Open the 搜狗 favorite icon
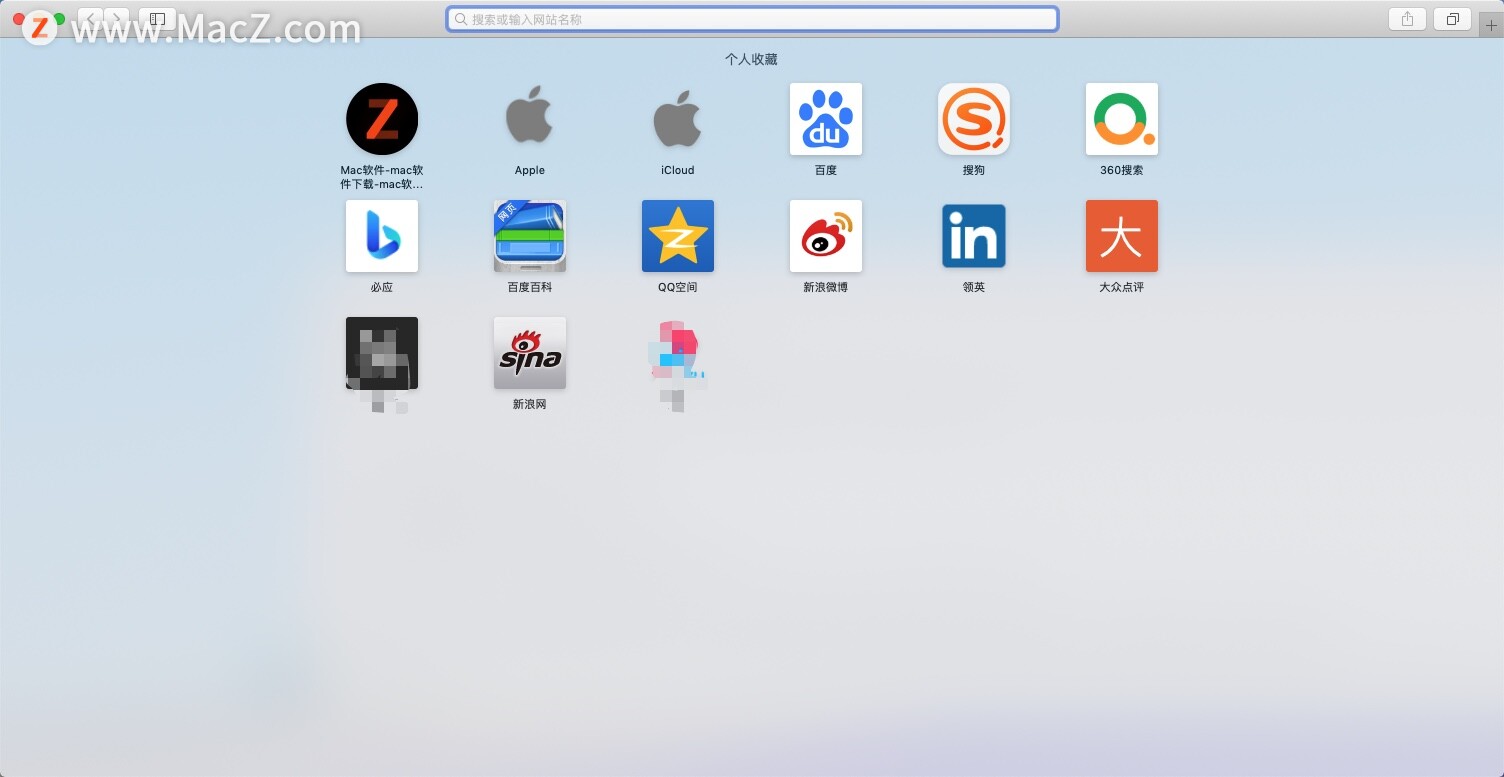The width and height of the screenshot is (1504, 777). [x=974, y=119]
